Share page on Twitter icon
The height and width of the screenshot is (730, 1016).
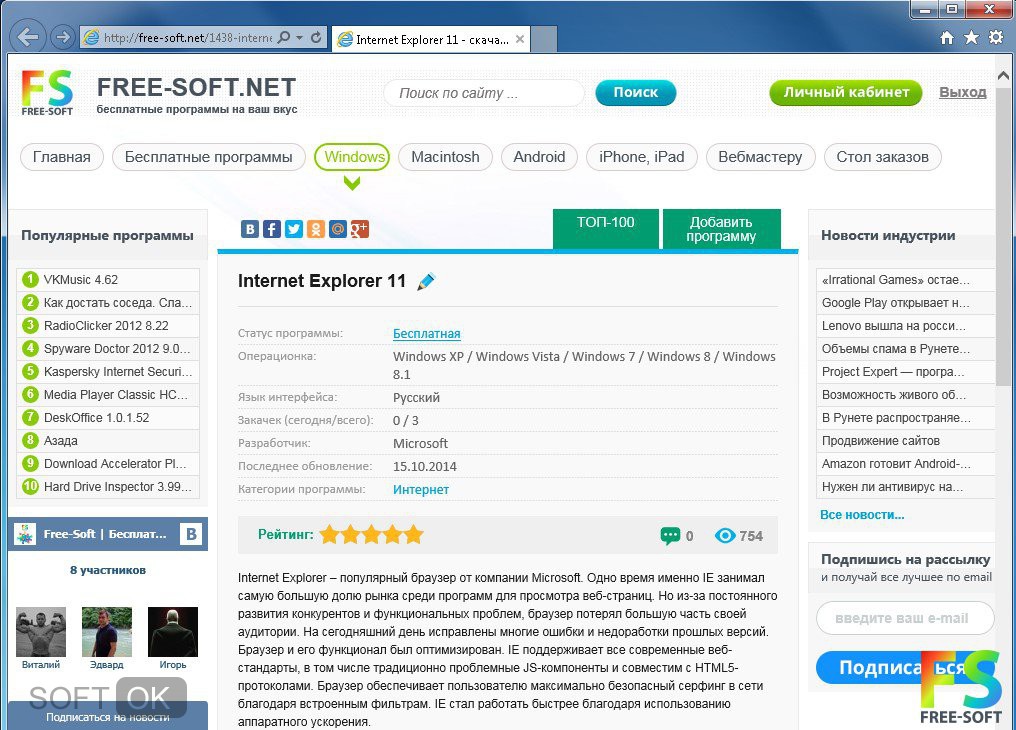click(x=294, y=229)
